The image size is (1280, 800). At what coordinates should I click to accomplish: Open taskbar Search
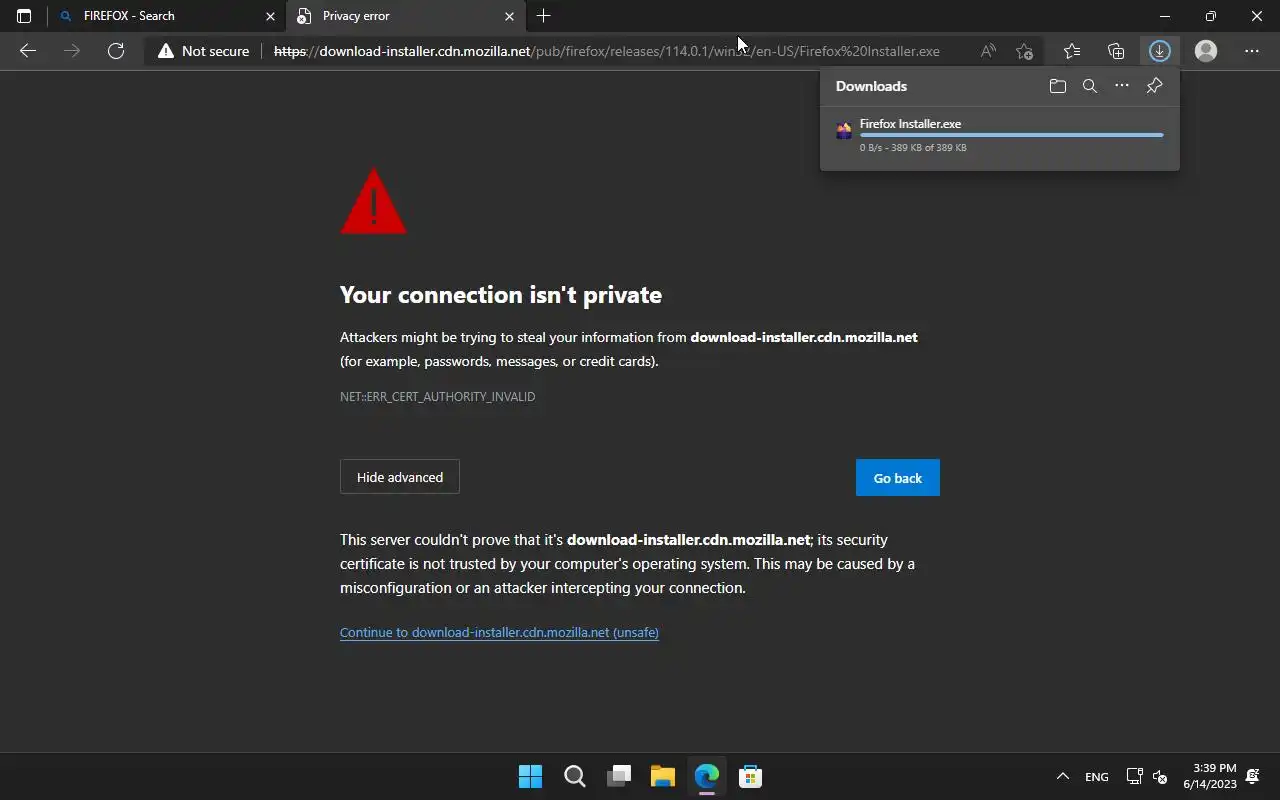click(x=574, y=776)
